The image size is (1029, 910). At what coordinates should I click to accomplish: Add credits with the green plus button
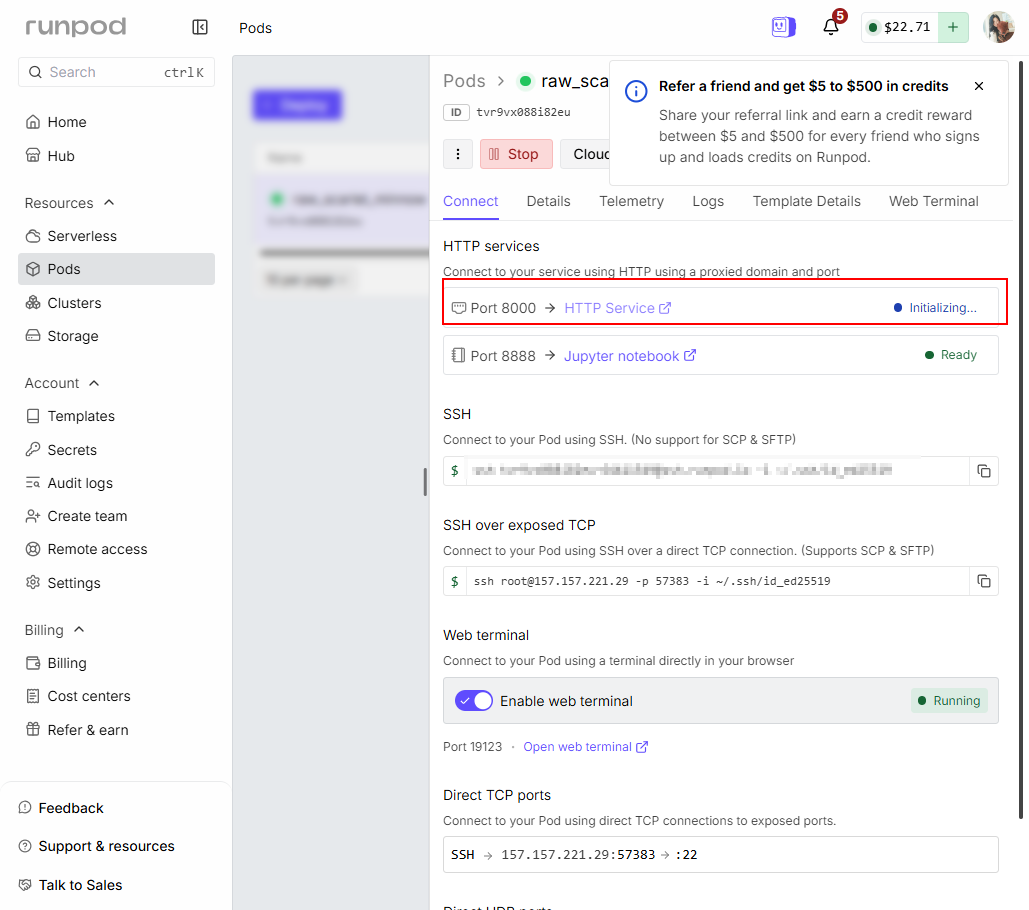tap(953, 27)
